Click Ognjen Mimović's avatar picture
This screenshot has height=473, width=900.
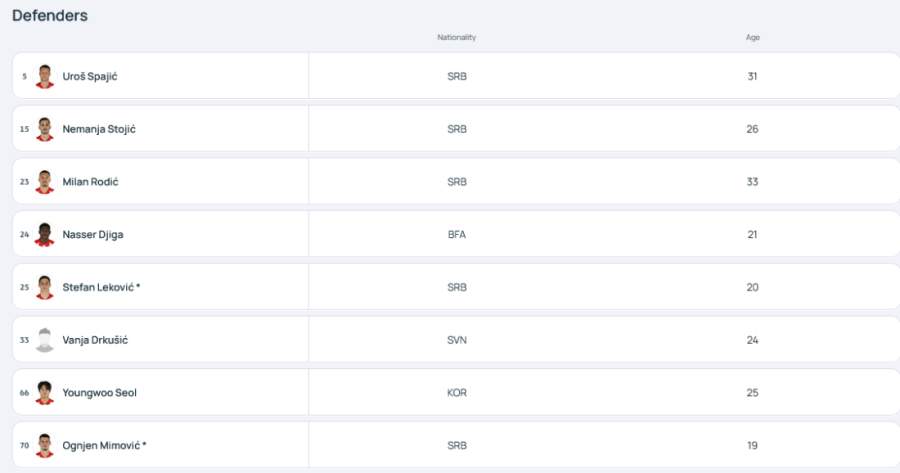[44, 445]
